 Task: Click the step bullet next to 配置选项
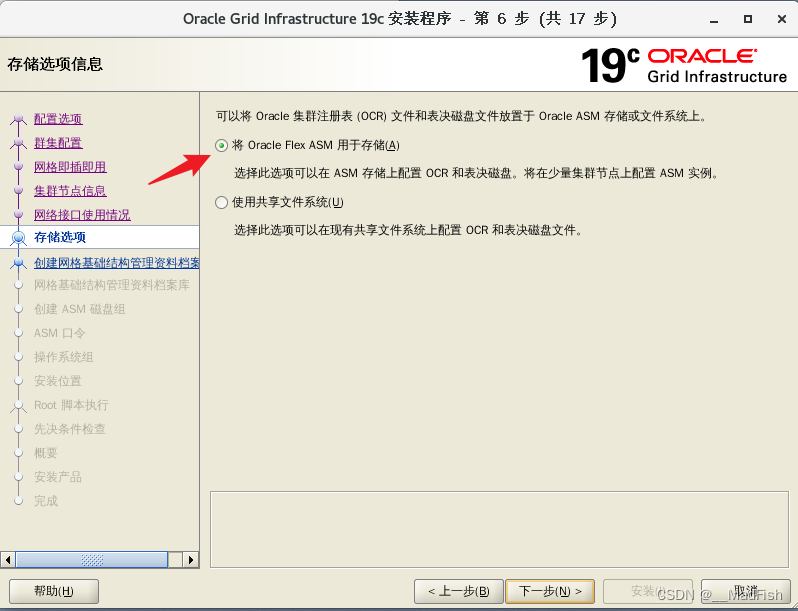19,119
